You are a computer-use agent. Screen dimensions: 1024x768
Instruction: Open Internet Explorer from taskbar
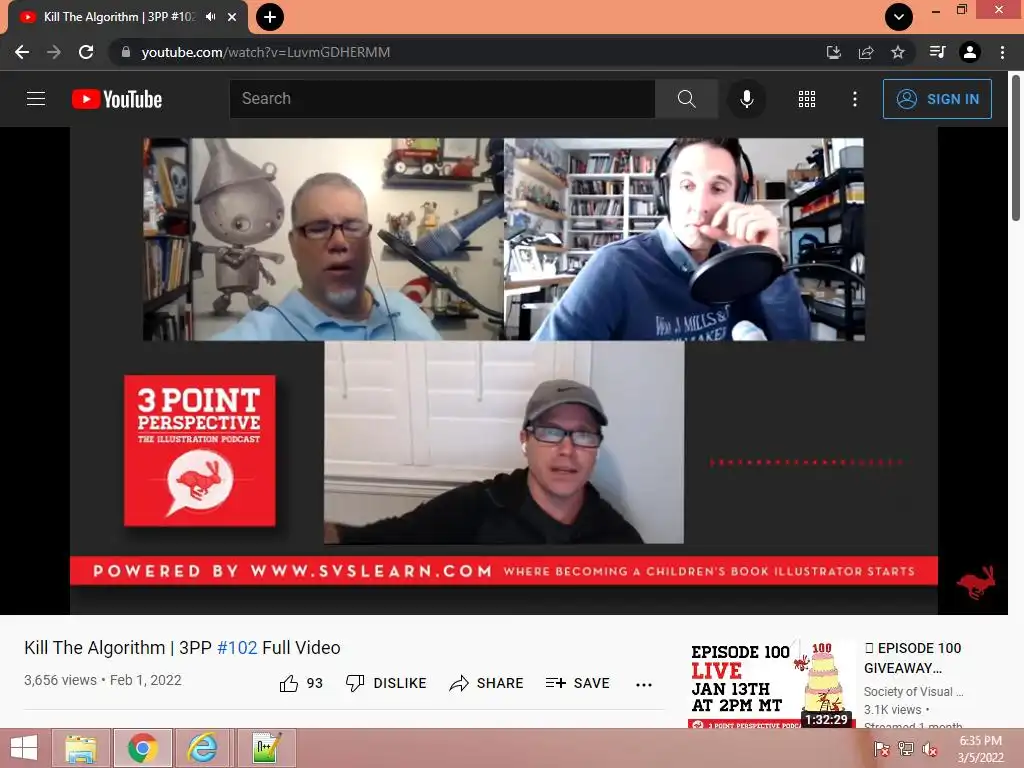pos(202,748)
